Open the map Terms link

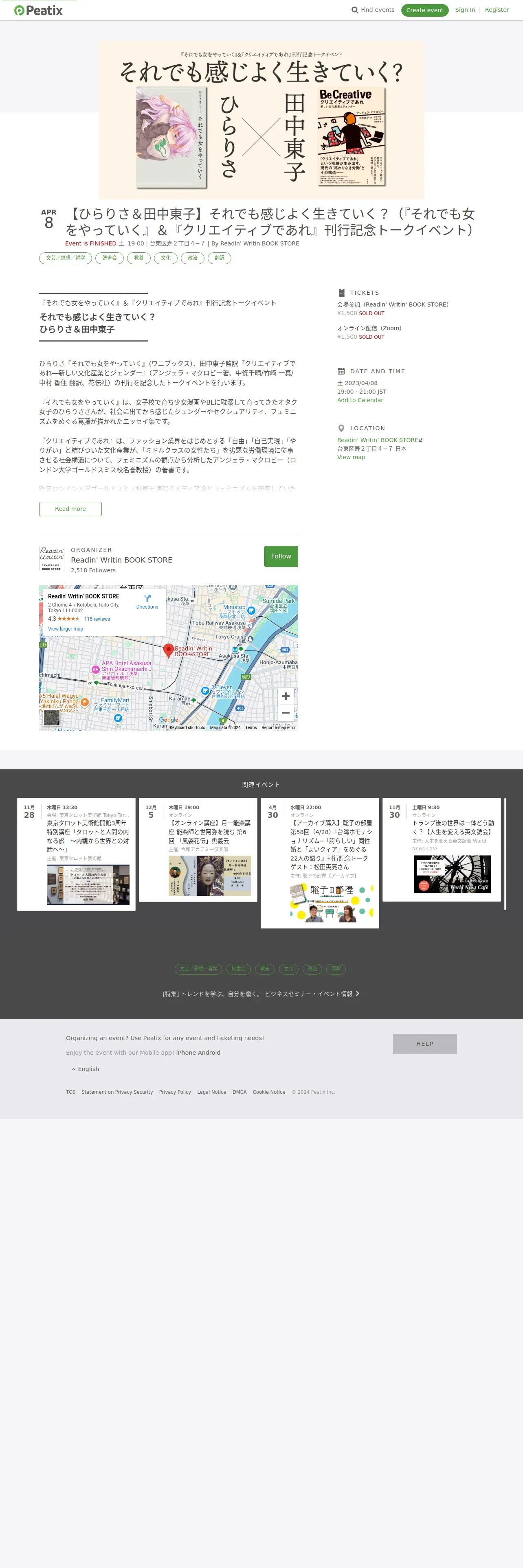coord(251,727)
